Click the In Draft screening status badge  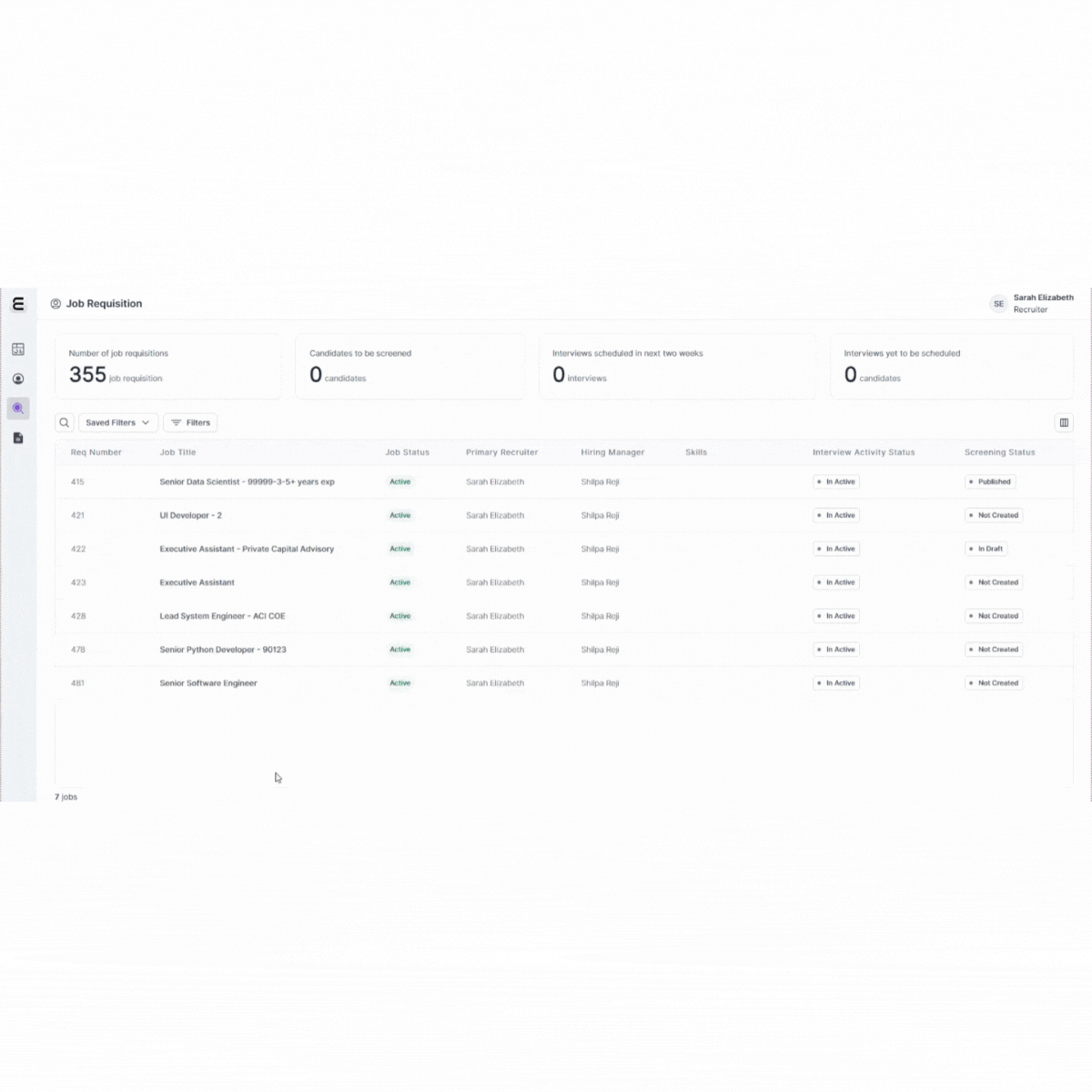(986, 549)
